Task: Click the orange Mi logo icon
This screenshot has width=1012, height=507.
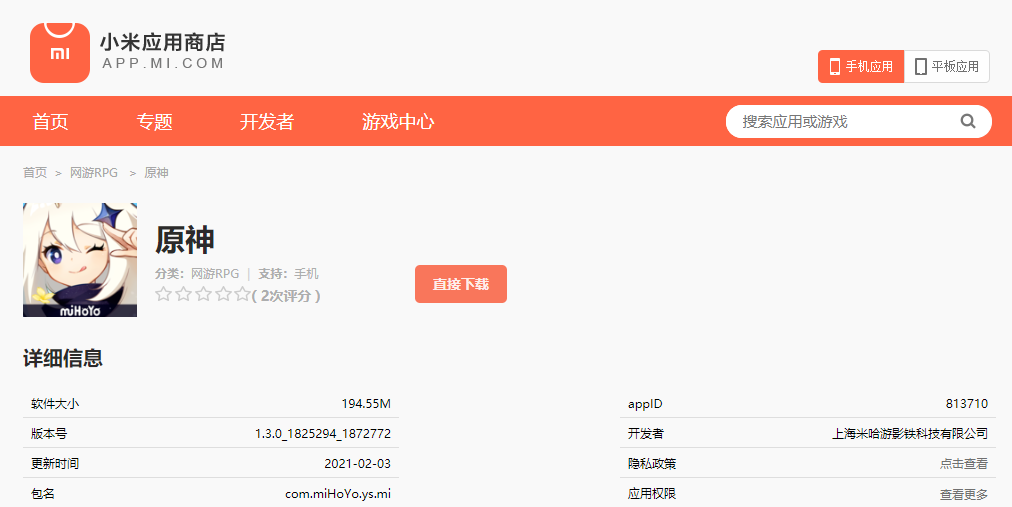Action: point(60,53)
